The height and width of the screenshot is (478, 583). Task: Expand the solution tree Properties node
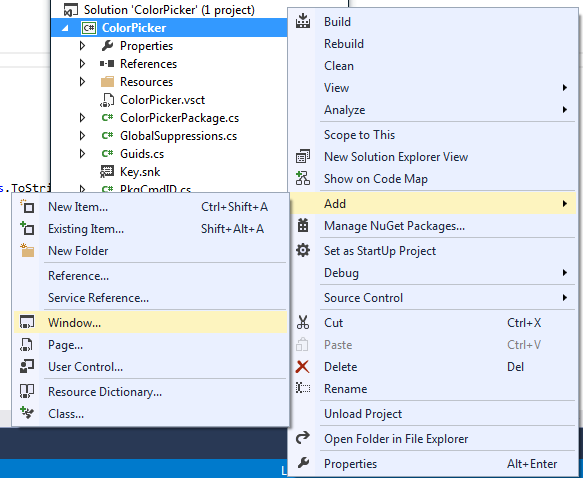click(83, 46)
